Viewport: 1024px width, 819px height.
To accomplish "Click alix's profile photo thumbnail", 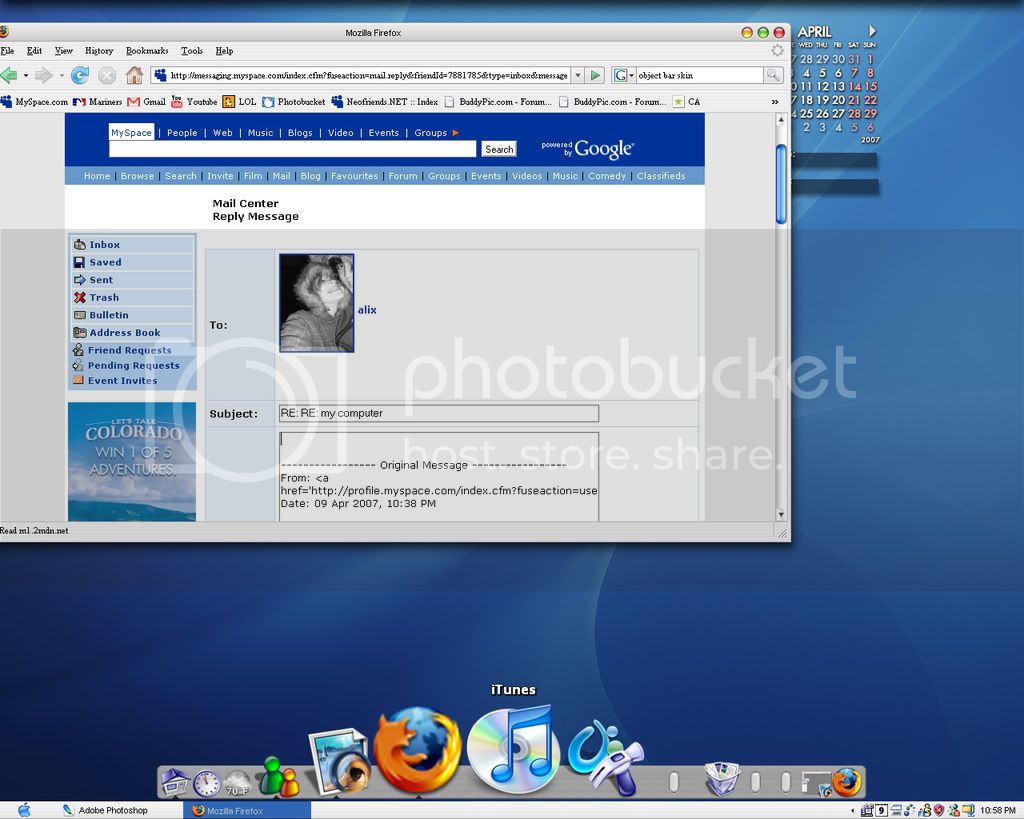I will (316, 303).
